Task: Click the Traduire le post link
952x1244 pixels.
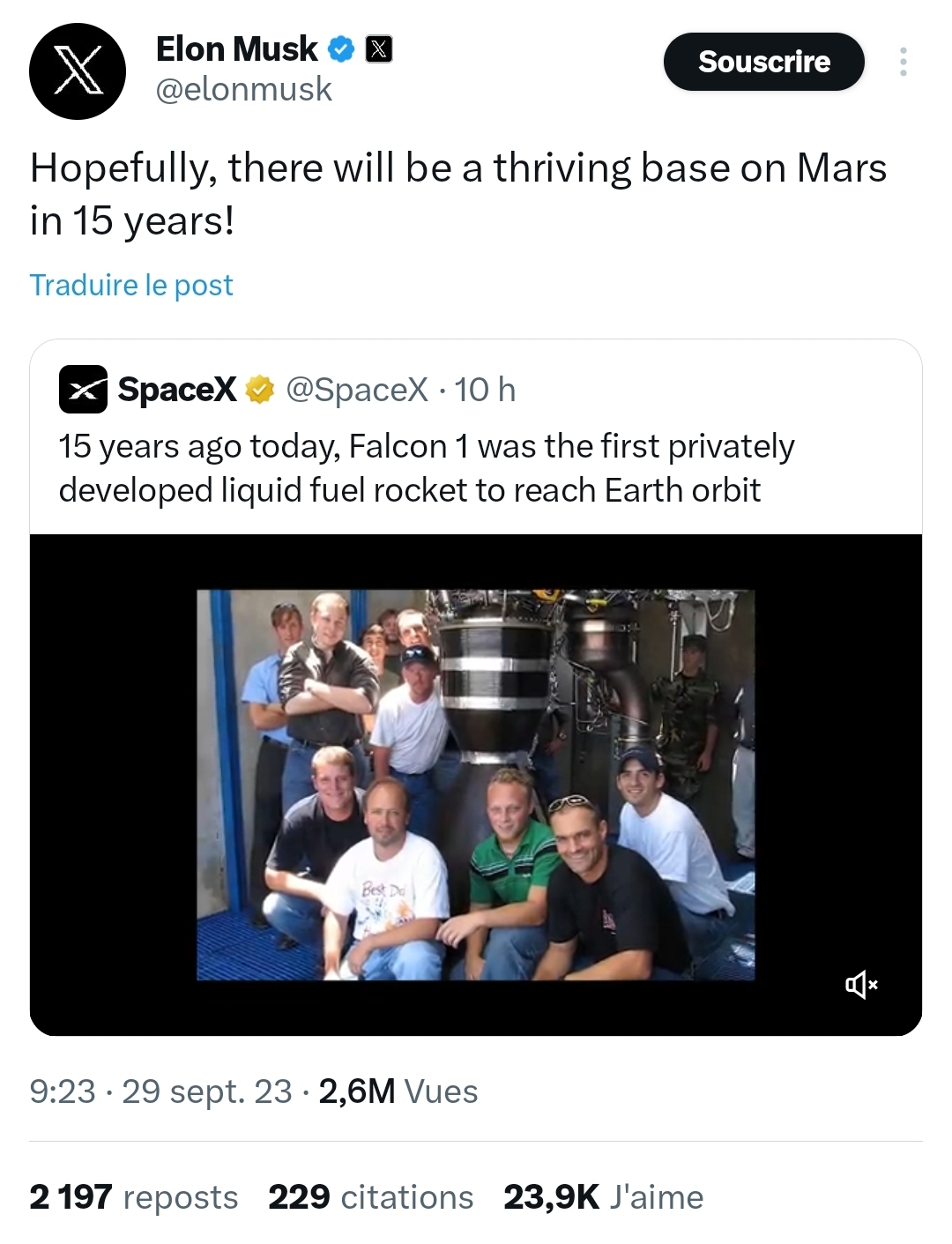Action: 131,285
